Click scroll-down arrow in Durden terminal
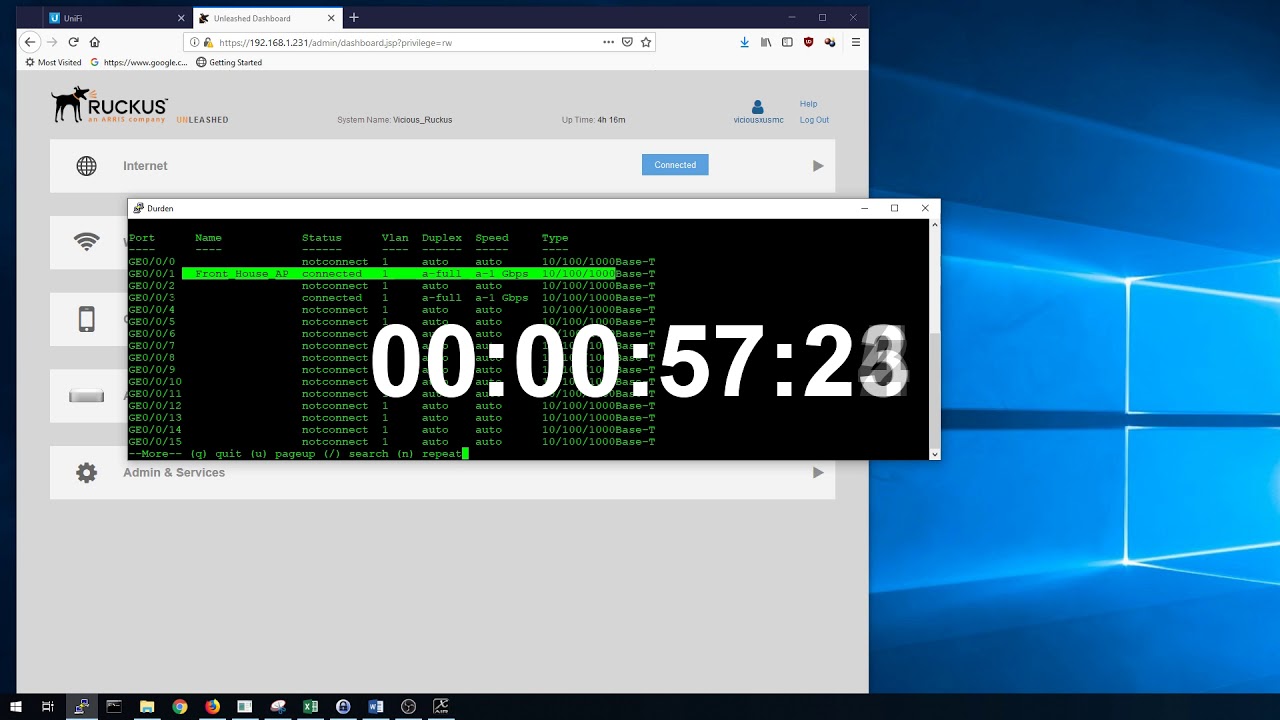This screenshot has height=720, width=1280. [935, 454]
